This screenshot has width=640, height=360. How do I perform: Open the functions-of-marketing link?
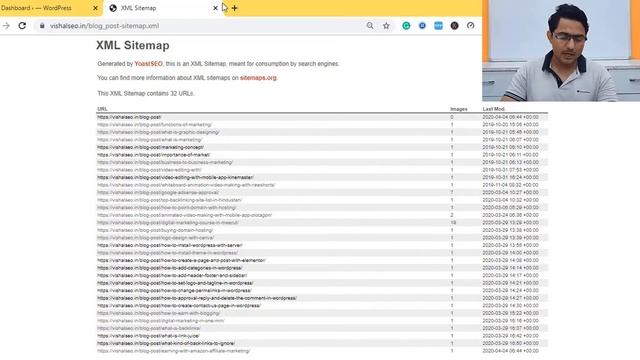point(154,124)
